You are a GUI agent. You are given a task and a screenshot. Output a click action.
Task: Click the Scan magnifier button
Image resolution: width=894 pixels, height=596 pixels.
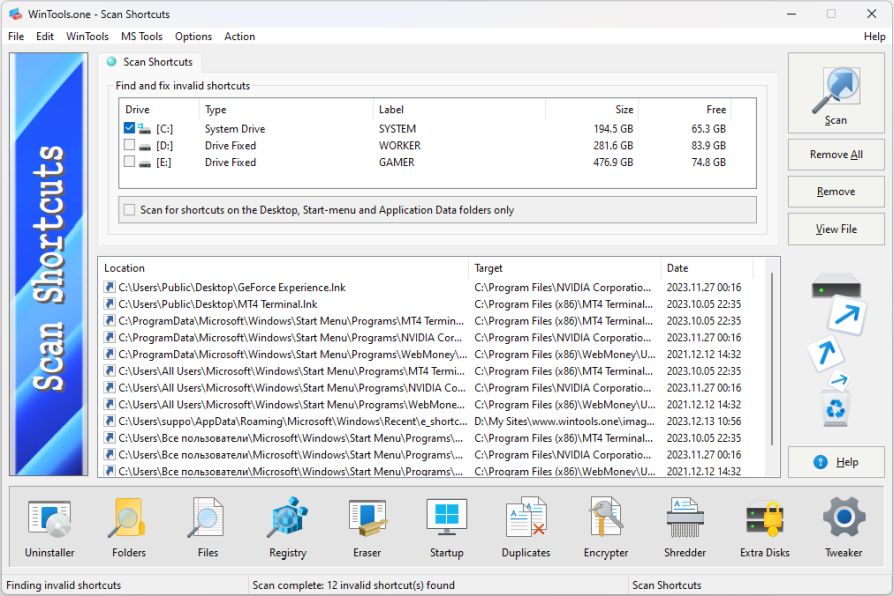(836, 94)
